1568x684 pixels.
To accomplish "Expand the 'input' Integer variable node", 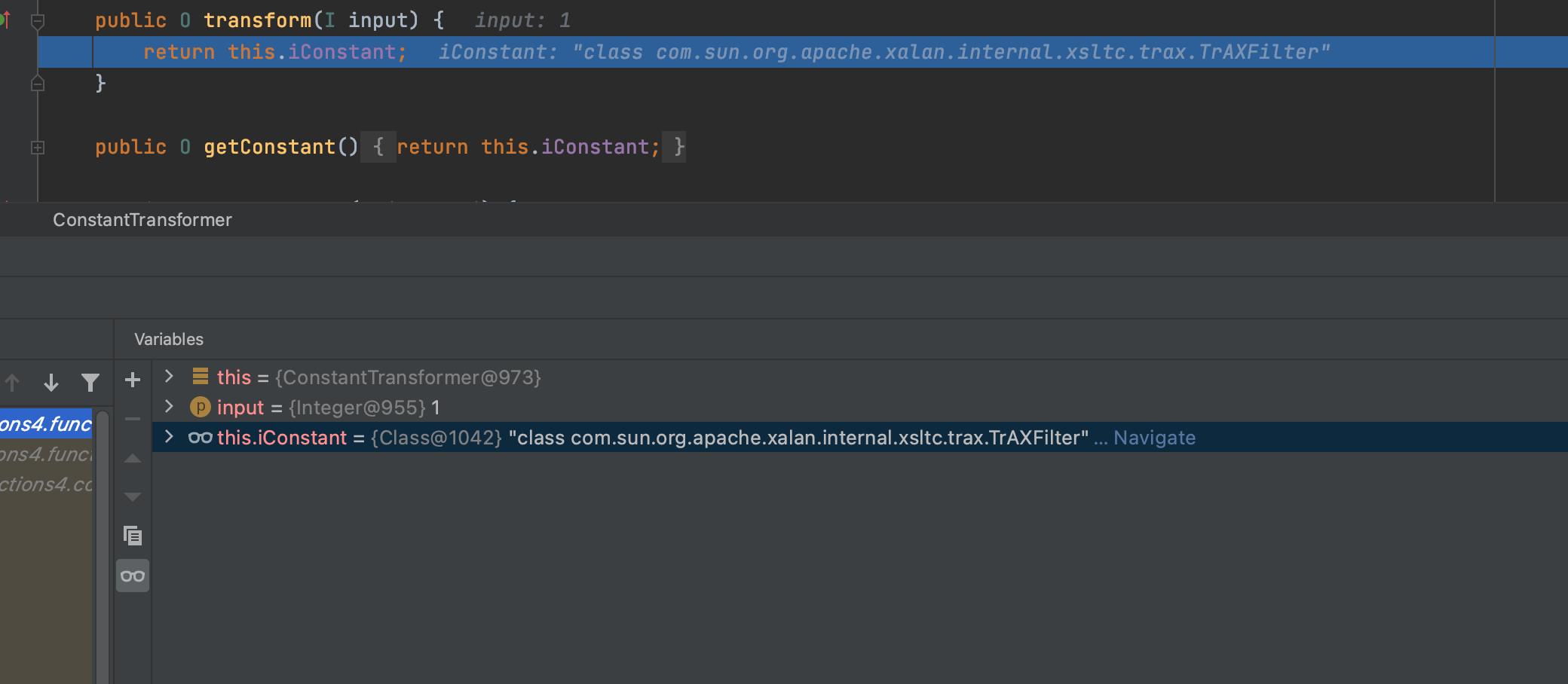I will 169,407.
